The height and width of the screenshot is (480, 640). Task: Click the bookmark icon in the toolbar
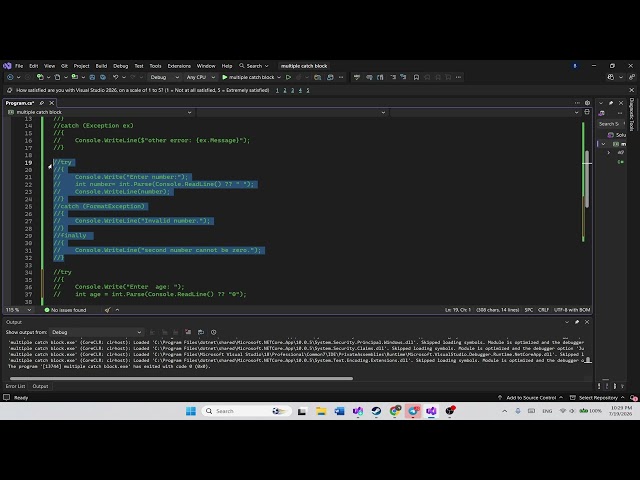click(416, 77)
